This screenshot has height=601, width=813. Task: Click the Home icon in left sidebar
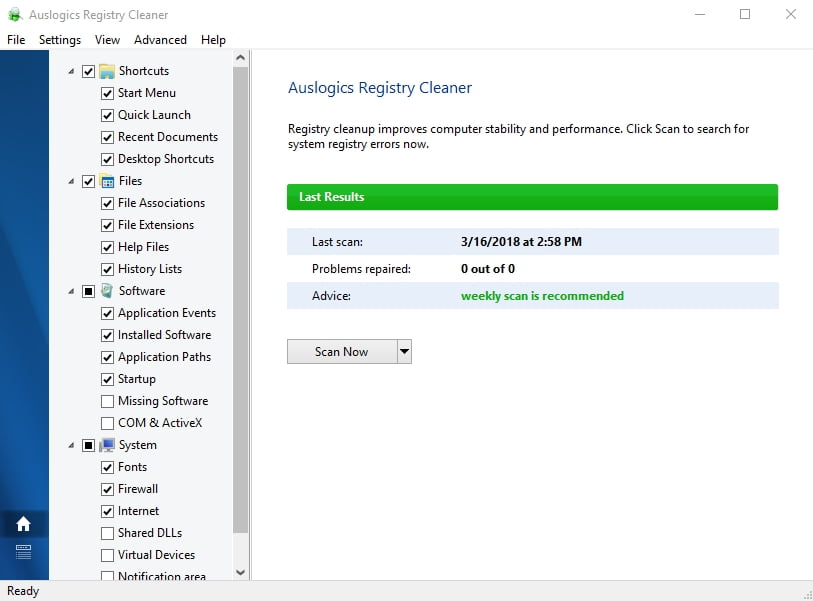tap(23, 524)
